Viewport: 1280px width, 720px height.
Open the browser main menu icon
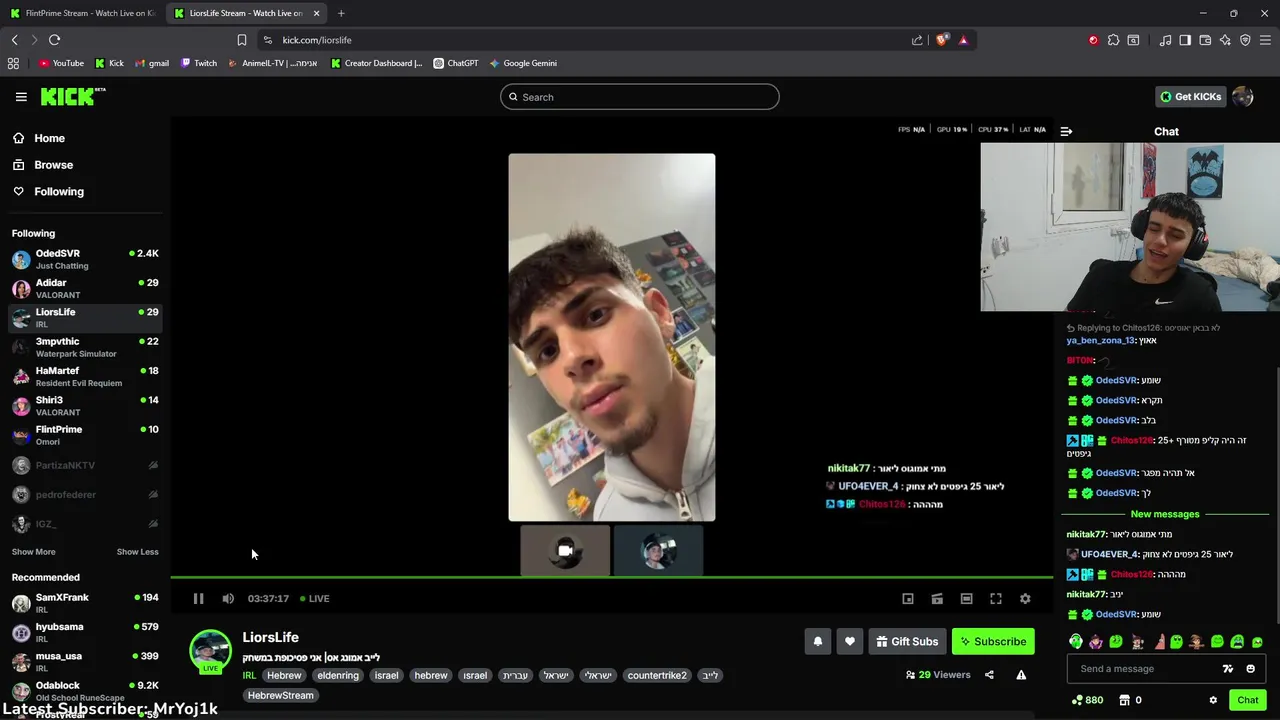(1265, 40)
